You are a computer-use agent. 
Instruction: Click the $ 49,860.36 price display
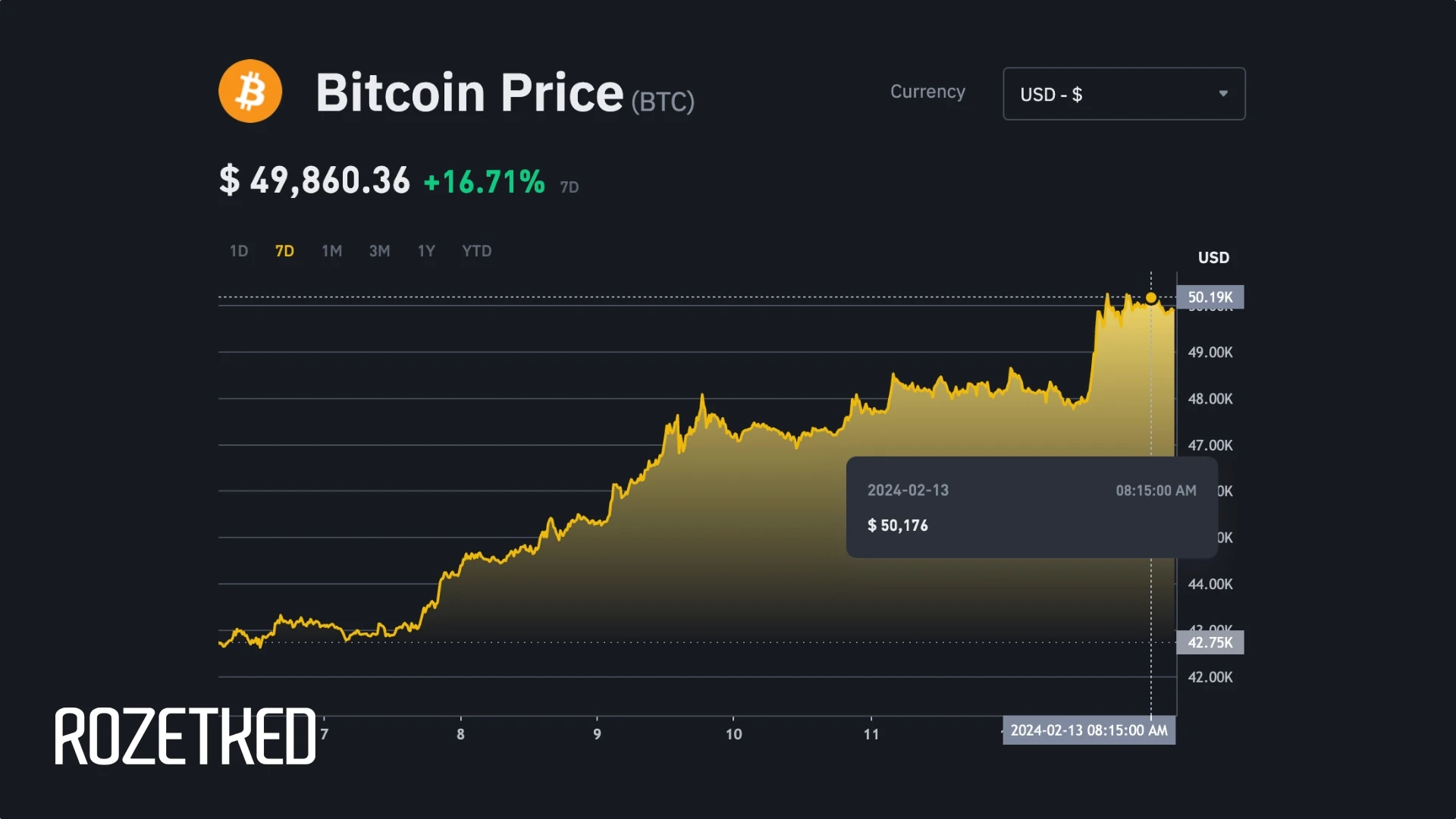coord(315,180)
